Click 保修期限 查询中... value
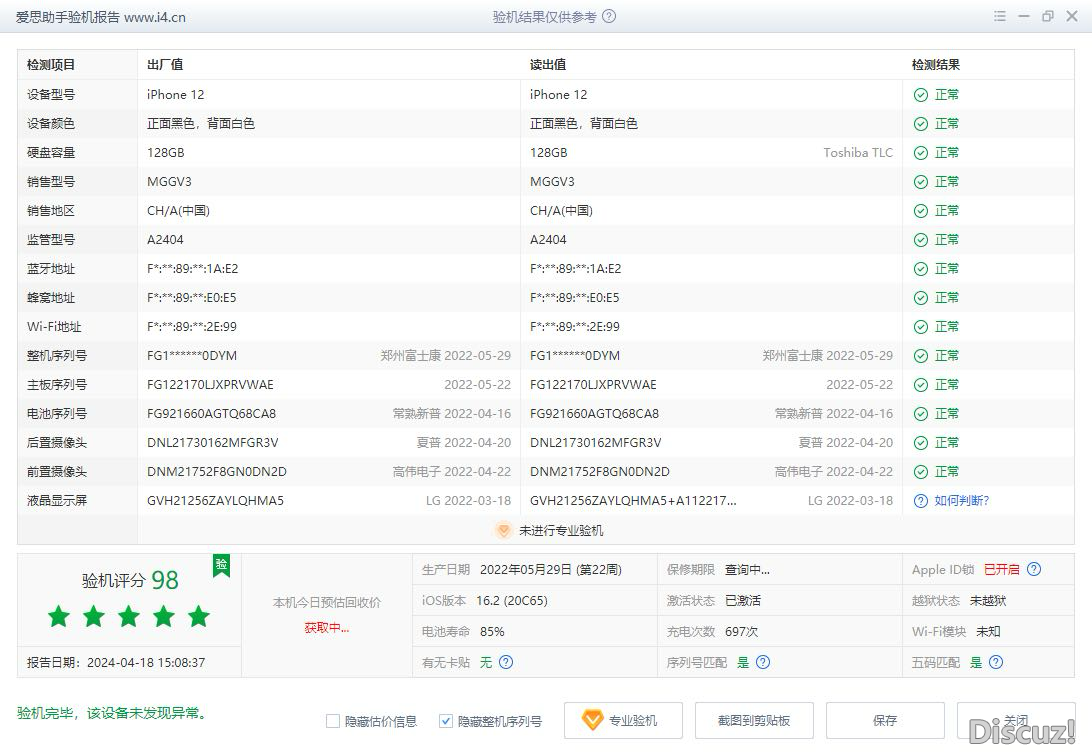1092x756 pixels. coord(747,569)
